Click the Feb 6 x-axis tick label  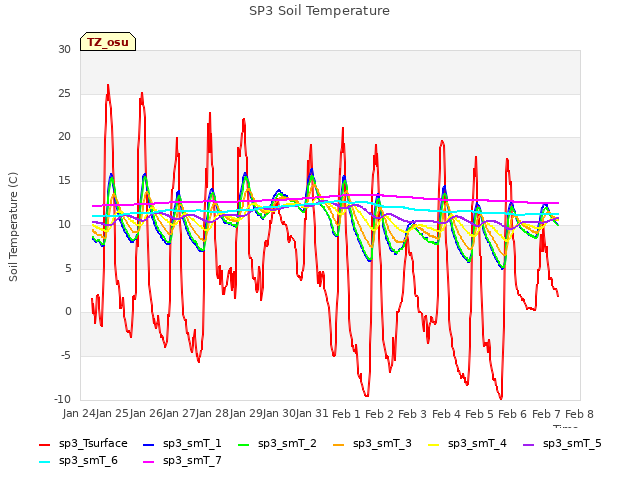pyautogui.click(x=513, y=414)
